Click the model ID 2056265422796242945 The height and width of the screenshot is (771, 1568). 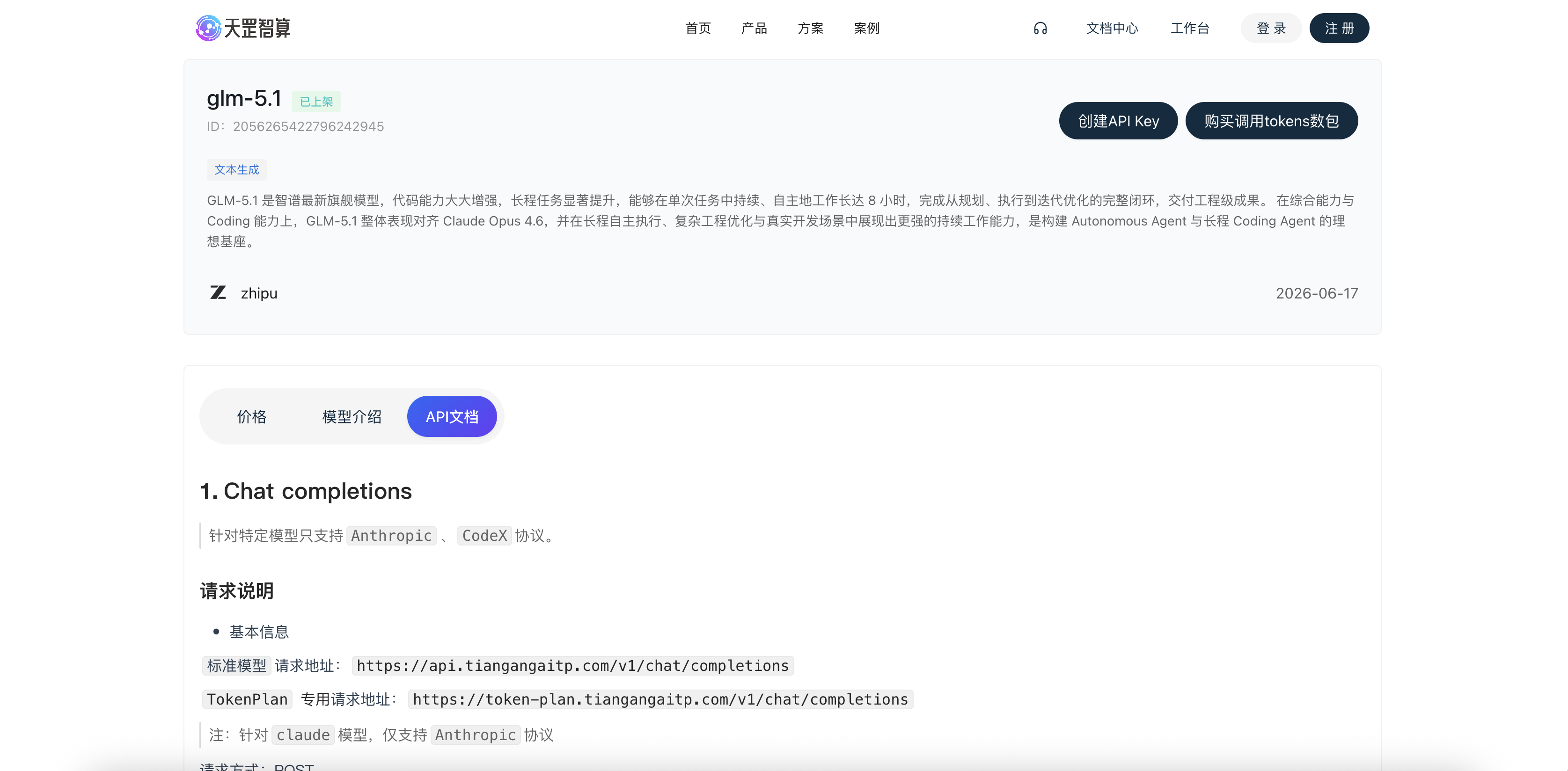tap(308, 127)
